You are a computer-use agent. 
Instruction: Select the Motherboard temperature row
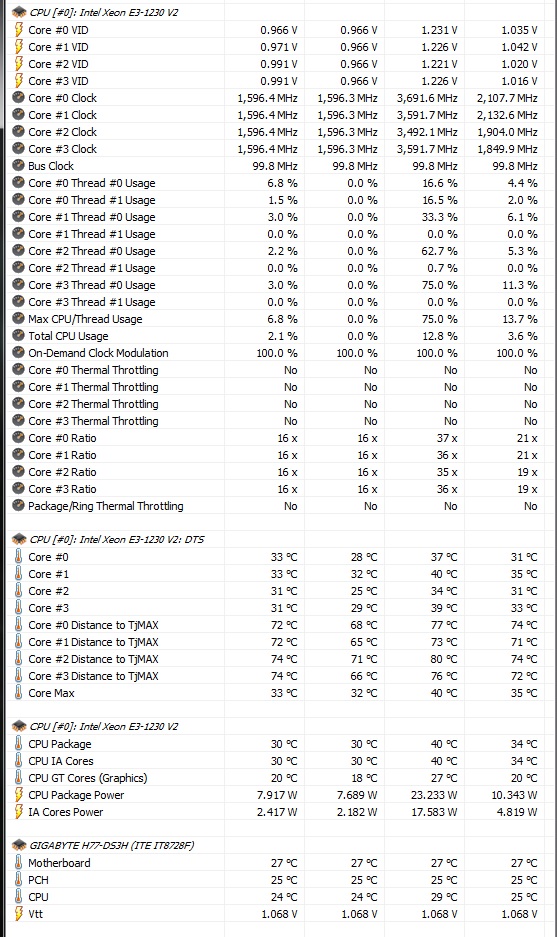pyautogui.click(x=276, y=863)
